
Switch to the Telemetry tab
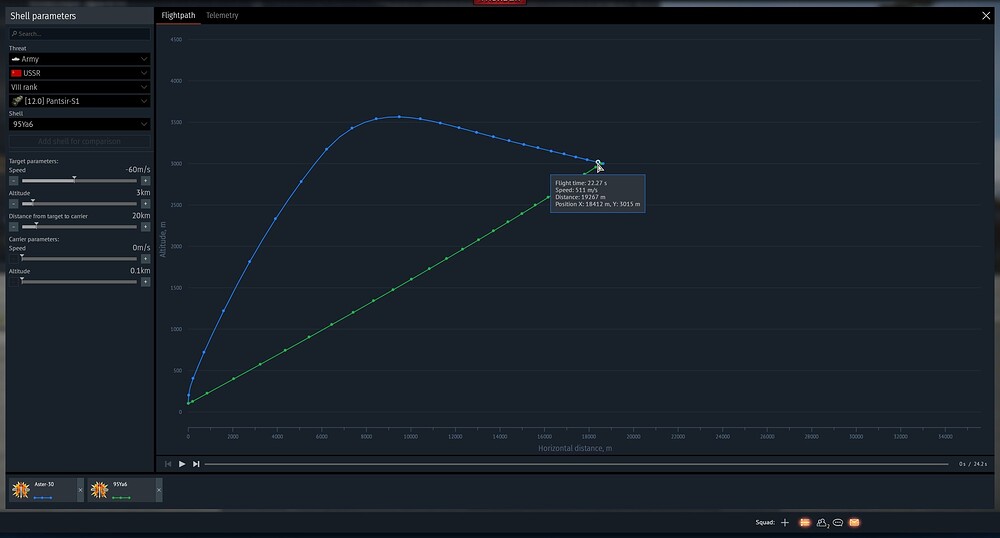pyautogui.click(x=222, y=15)
